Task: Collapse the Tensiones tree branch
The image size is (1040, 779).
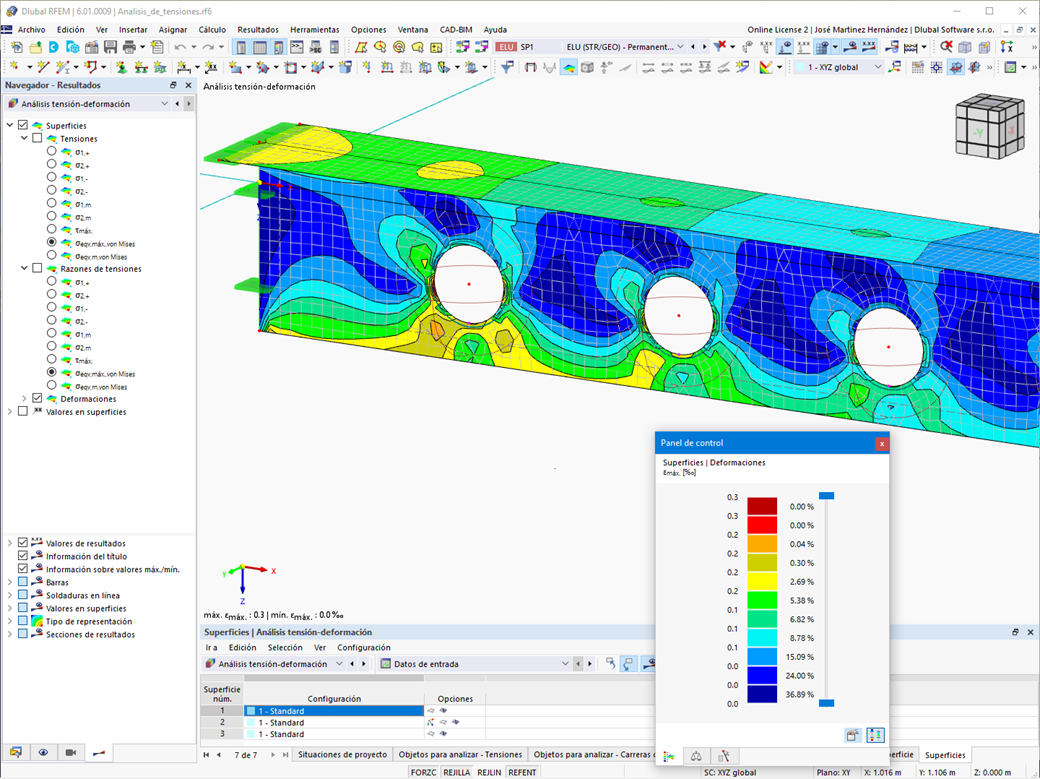Action: pos(25,138)
